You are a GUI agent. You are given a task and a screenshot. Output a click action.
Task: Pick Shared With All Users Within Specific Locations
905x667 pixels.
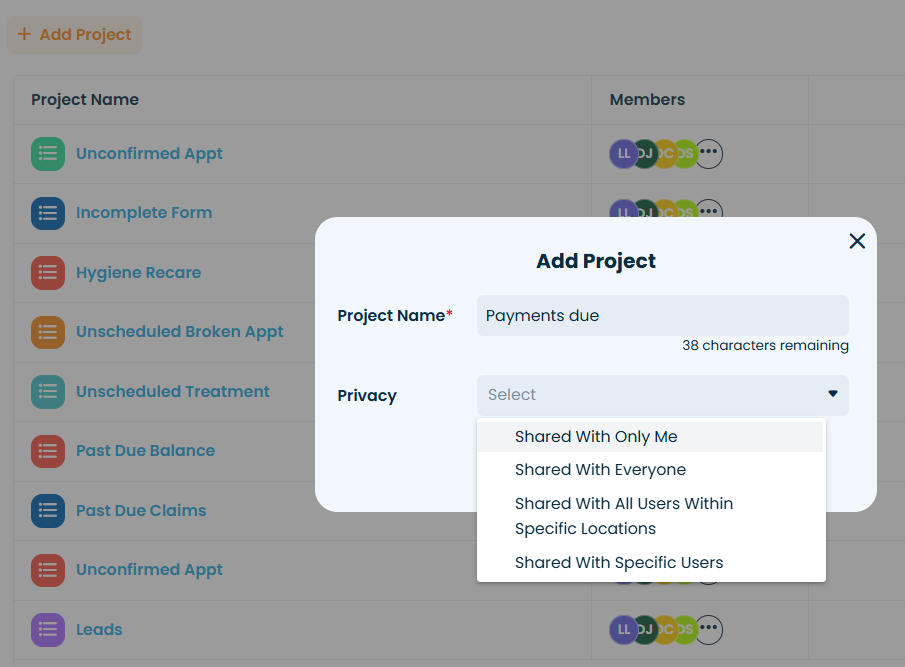coord(624,516)
